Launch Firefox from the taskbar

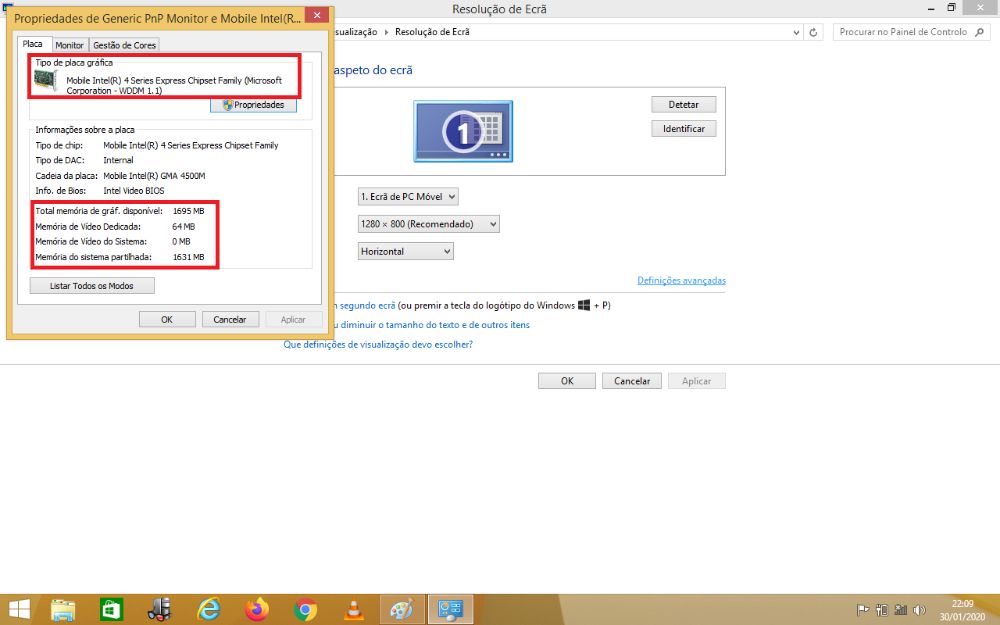[x=257, y=610]
